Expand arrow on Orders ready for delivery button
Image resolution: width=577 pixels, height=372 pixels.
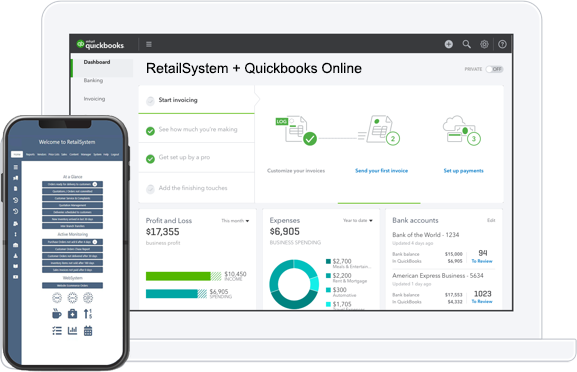95,184
